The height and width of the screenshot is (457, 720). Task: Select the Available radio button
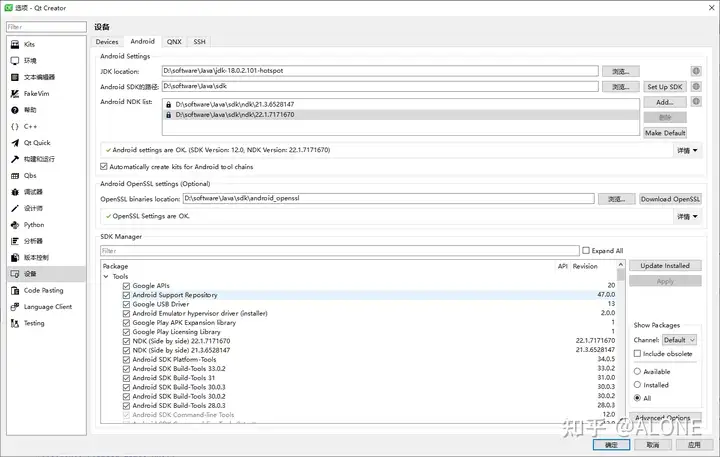637,371
